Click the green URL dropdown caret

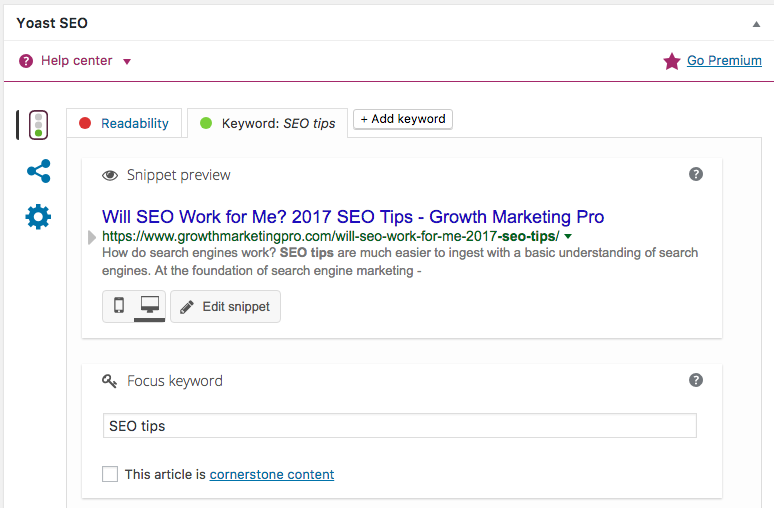[568, 236]
